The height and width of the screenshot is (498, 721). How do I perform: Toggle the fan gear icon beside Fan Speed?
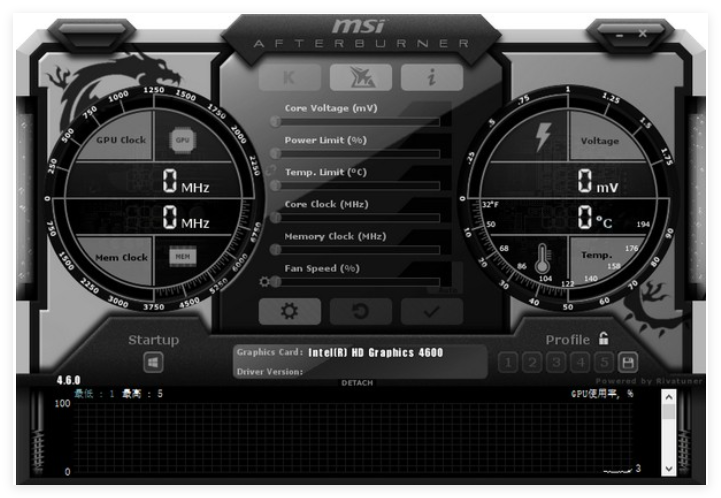(x=264, y=281)
